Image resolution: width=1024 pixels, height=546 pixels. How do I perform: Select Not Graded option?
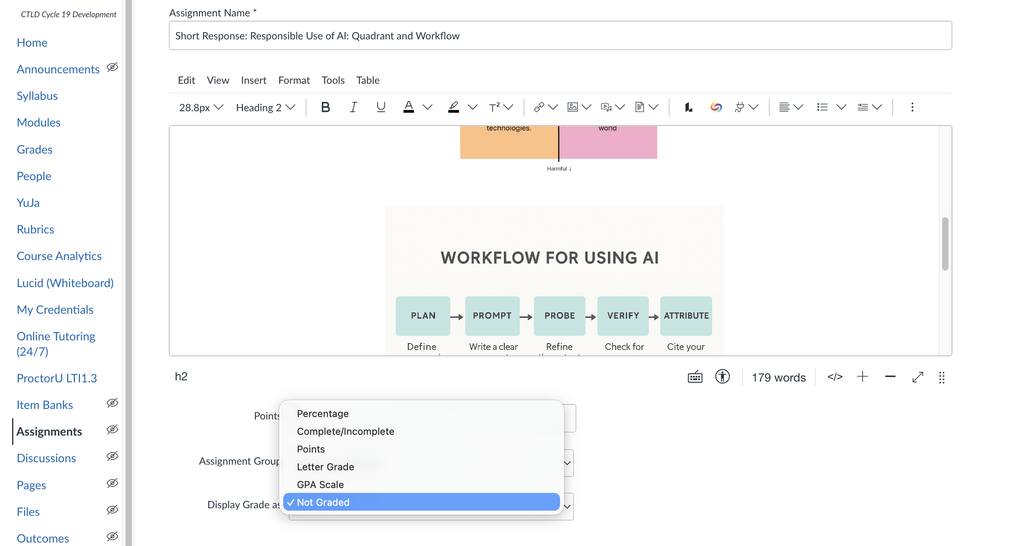click(x=422, y=502)
